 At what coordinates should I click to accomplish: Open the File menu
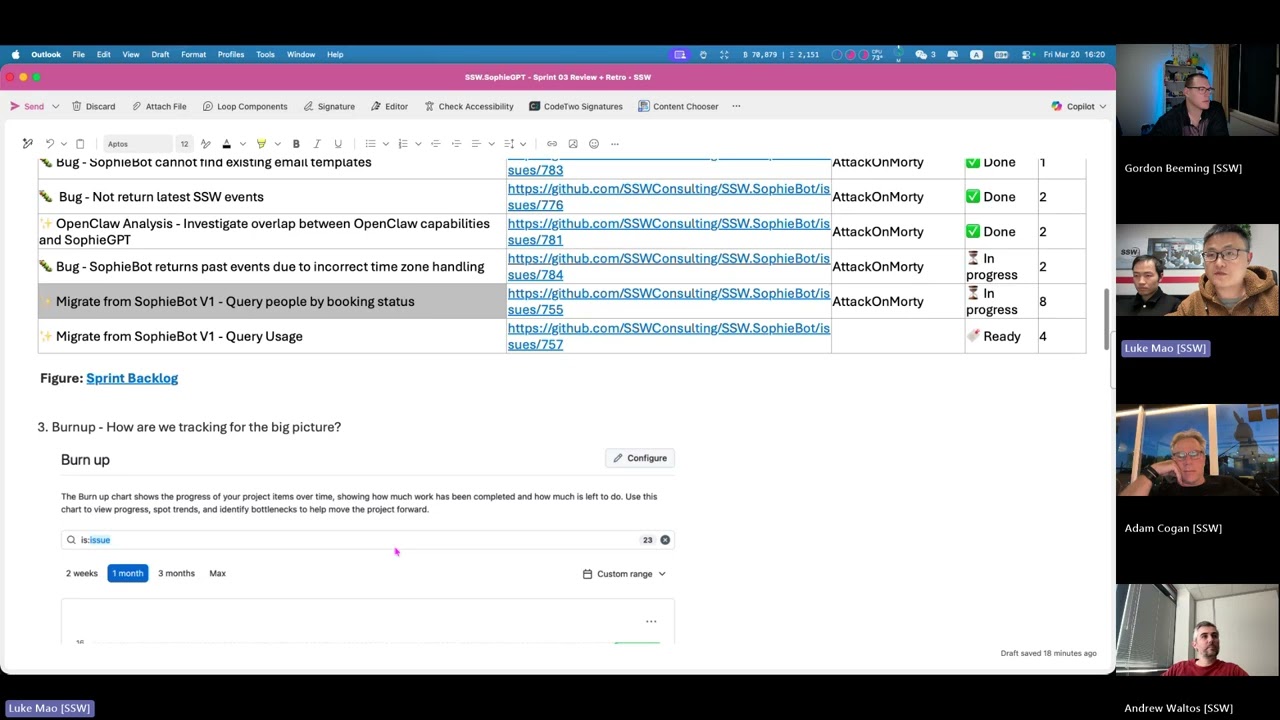(78, 55)
